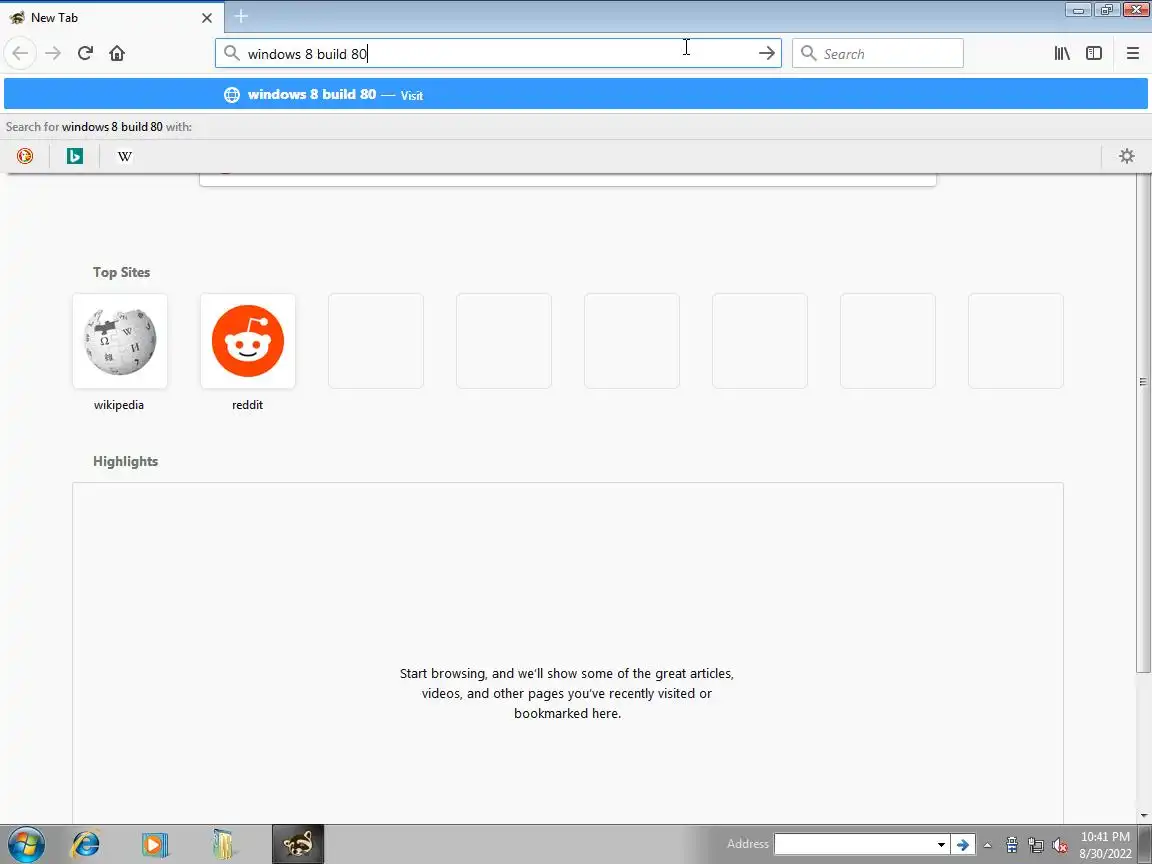Click the Search box field
Image resolution: width=1152 pixels, height=864 pixels.
pos(877,53)
